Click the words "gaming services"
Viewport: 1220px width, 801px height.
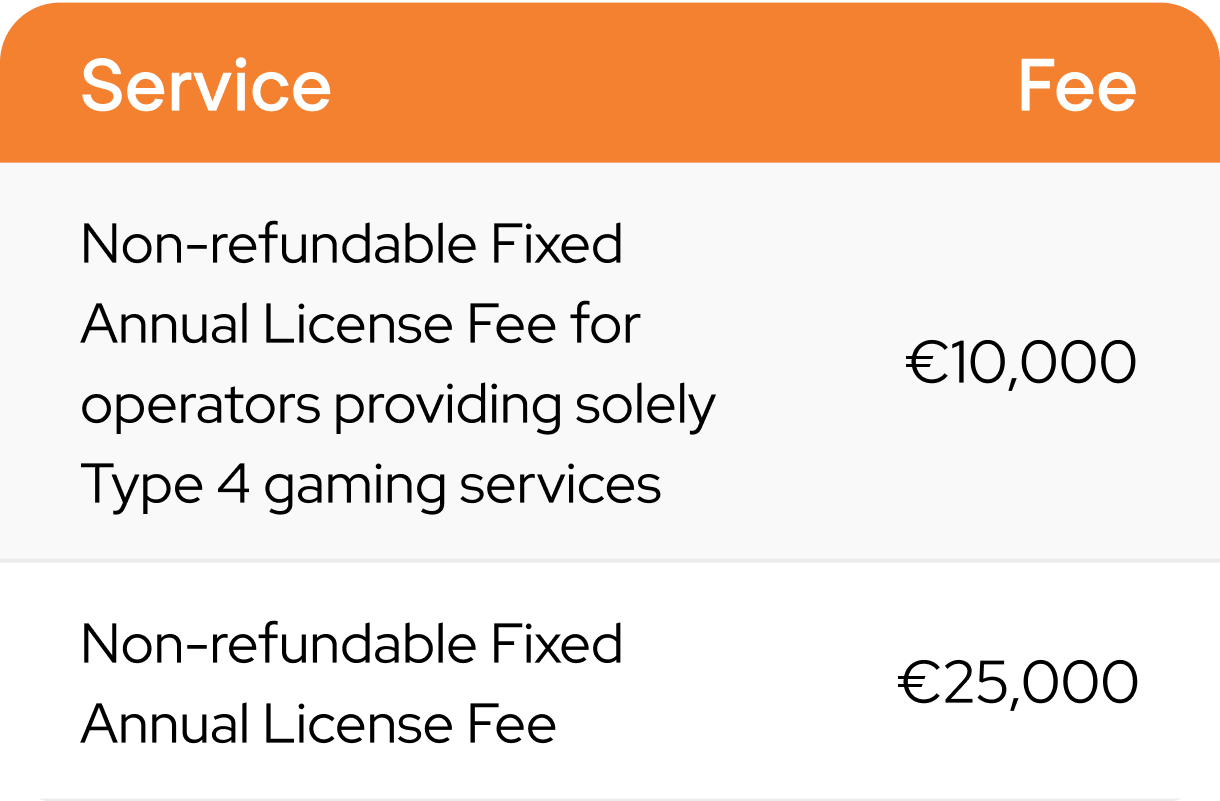click(x=461, y=487)
